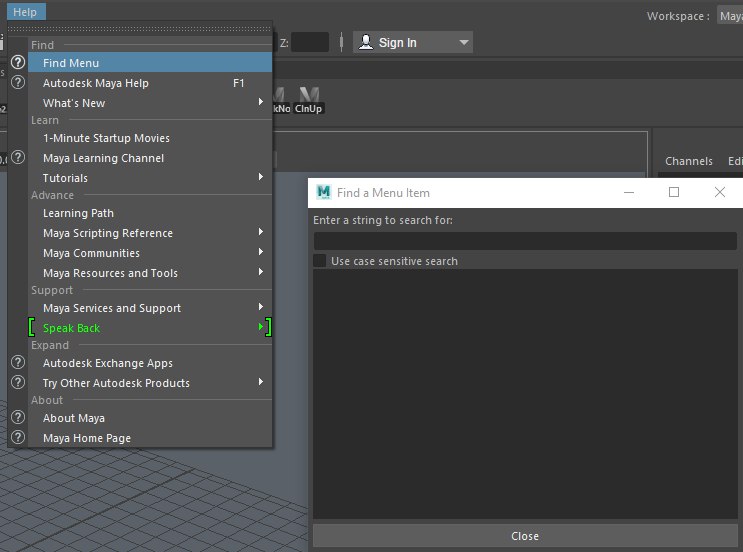Click the help icon beside Maya Learning Channel
Image resolution: width=743 pixels, height=552 pixels.
(x=18, y=157)
